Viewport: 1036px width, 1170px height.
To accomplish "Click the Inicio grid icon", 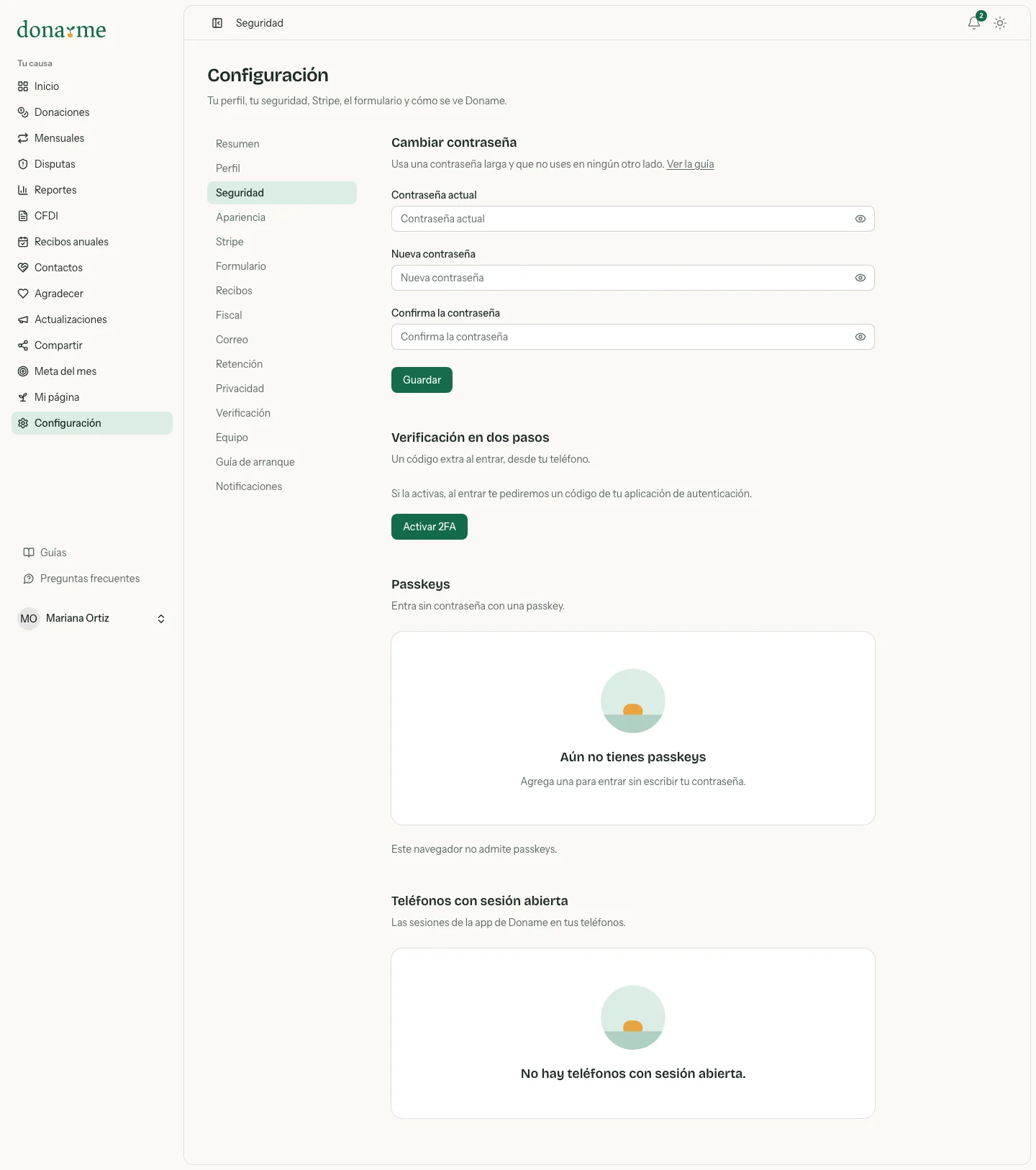I will click(x=23, y=86).
